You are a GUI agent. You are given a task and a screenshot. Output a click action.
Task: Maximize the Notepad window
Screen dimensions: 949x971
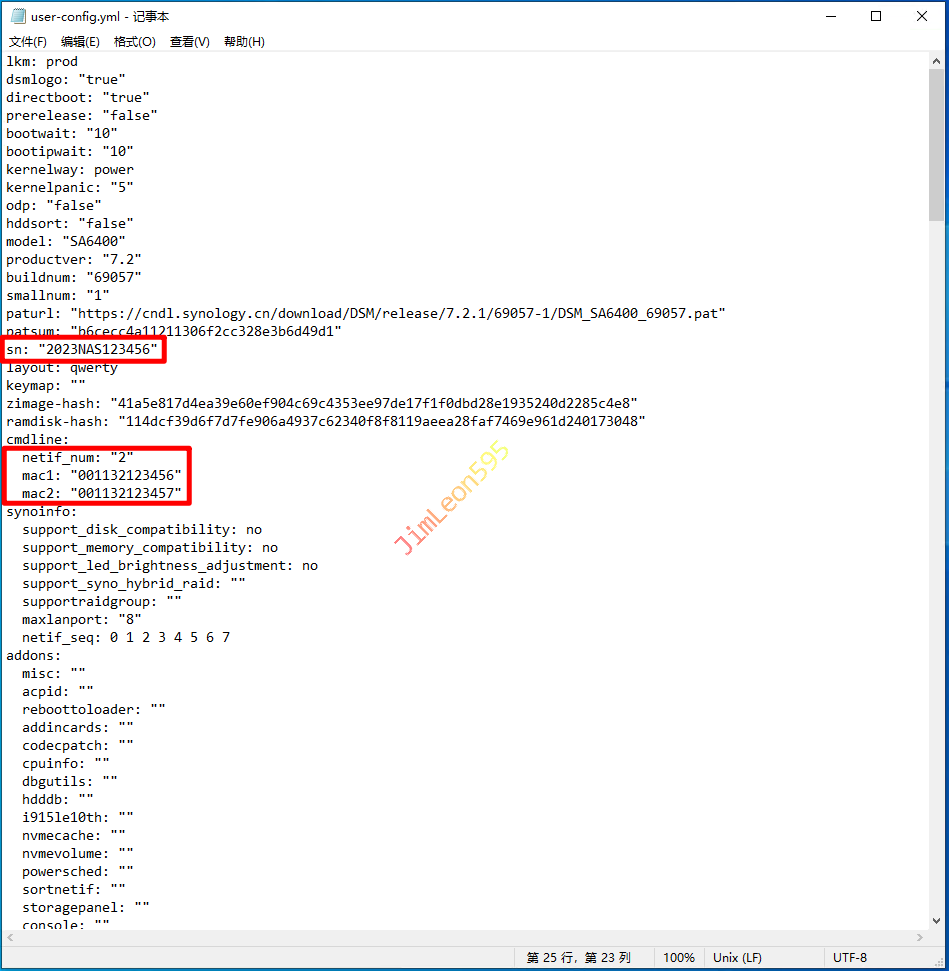(875, 16)
